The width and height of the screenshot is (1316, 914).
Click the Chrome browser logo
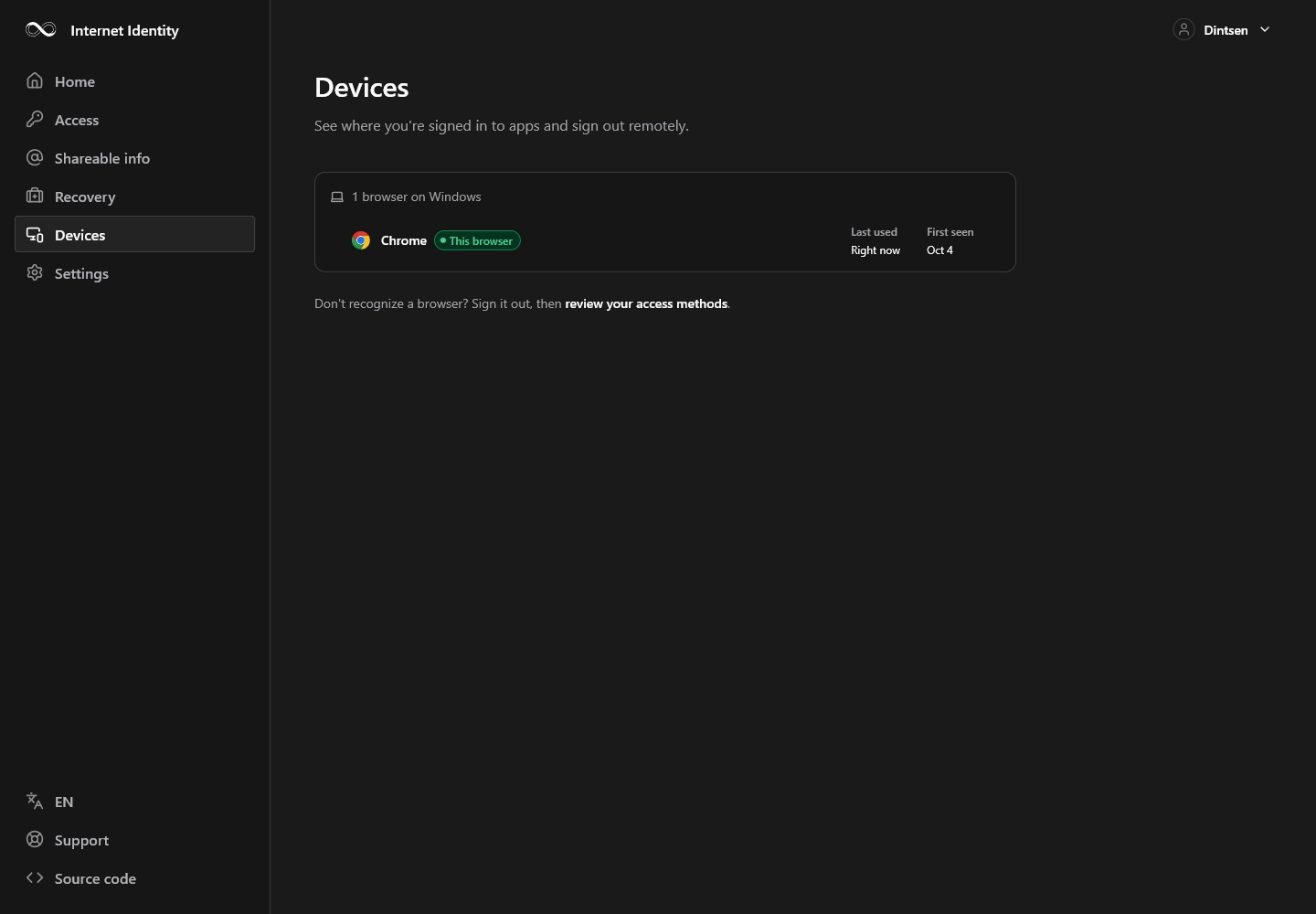(x=361, y=240)
